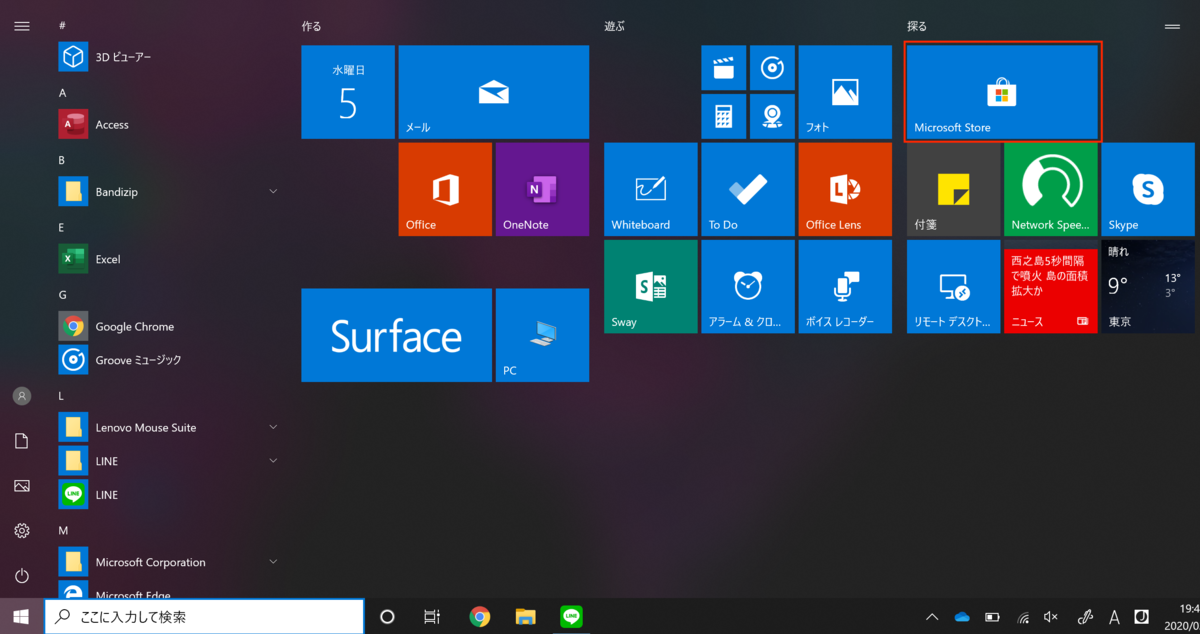Screen dimensions: 1200x634
Task: Click the letter heading A in app list
Action: [x=63, y=93]
